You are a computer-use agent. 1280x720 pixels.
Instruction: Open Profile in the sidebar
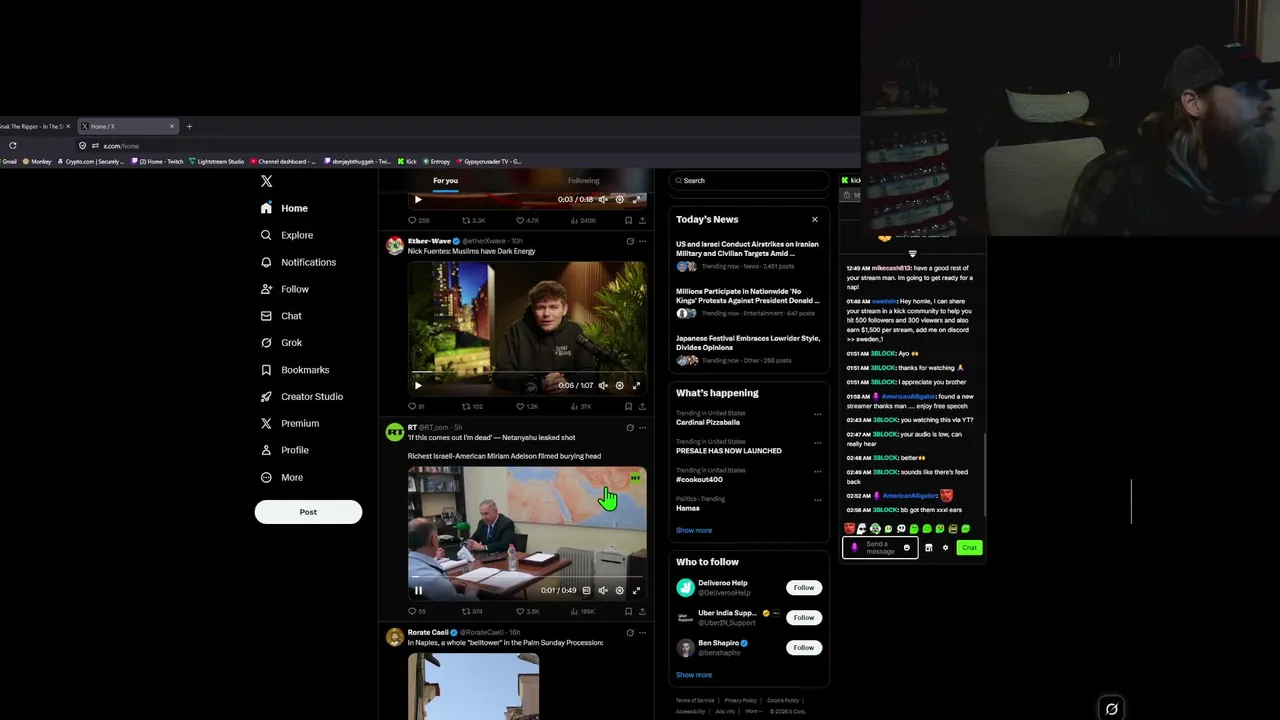[x=284, y=450]
